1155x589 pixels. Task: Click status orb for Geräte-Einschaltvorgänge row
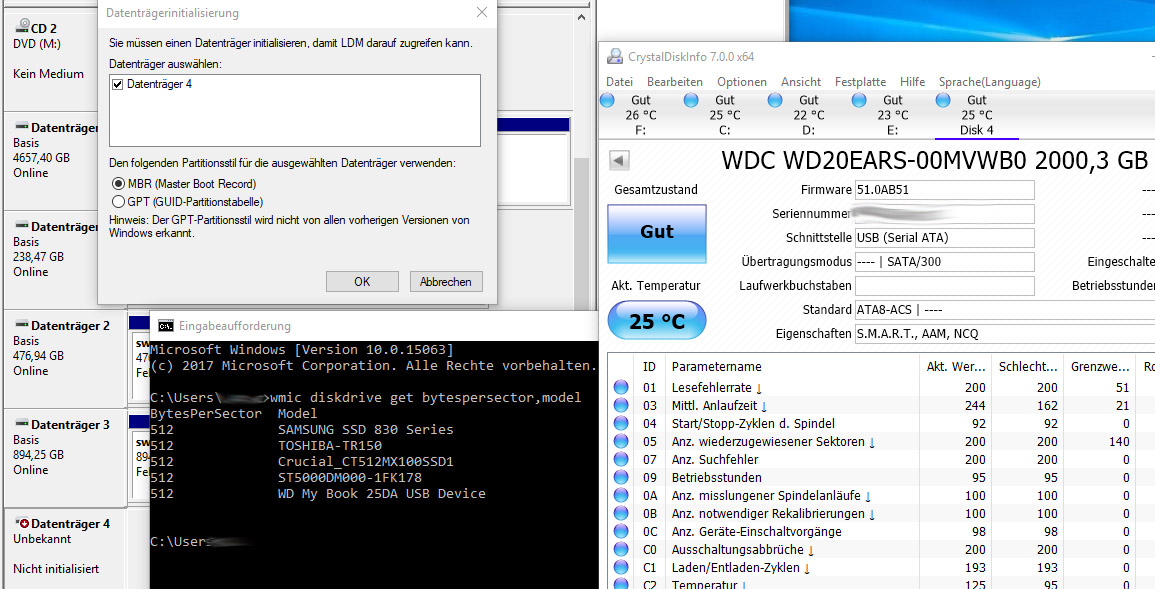(621, 532)
